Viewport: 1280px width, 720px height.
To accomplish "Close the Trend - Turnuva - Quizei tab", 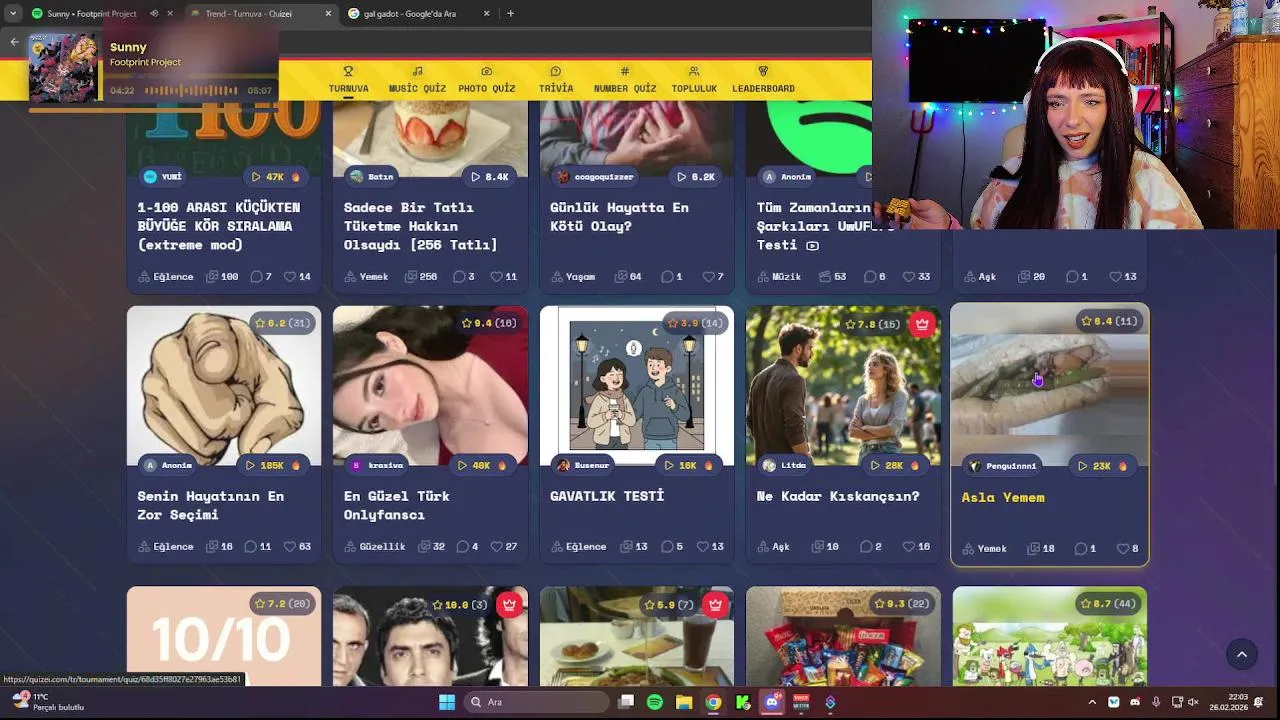I will point(328,14).
